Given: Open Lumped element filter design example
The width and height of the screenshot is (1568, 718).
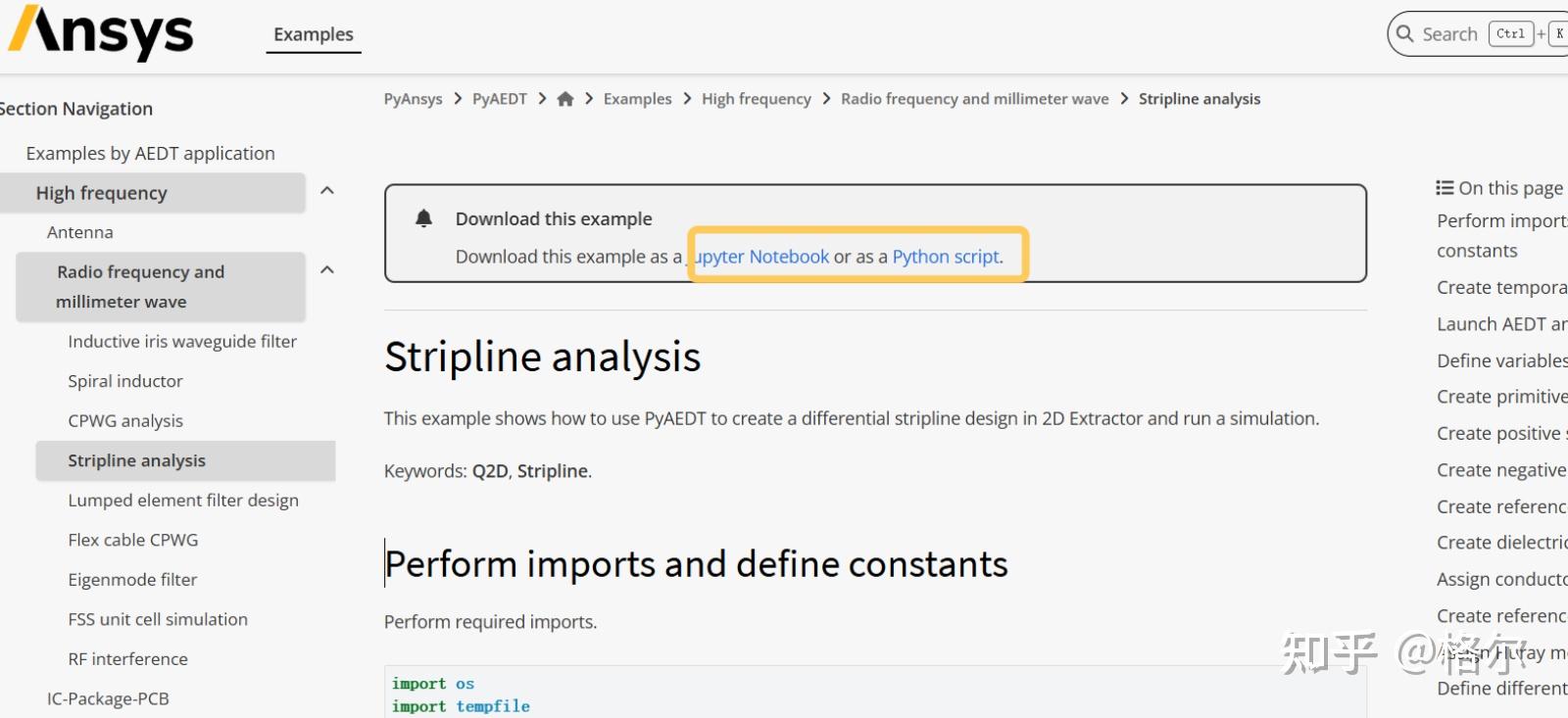Looking at the screenshot, I should click(183, 501).
